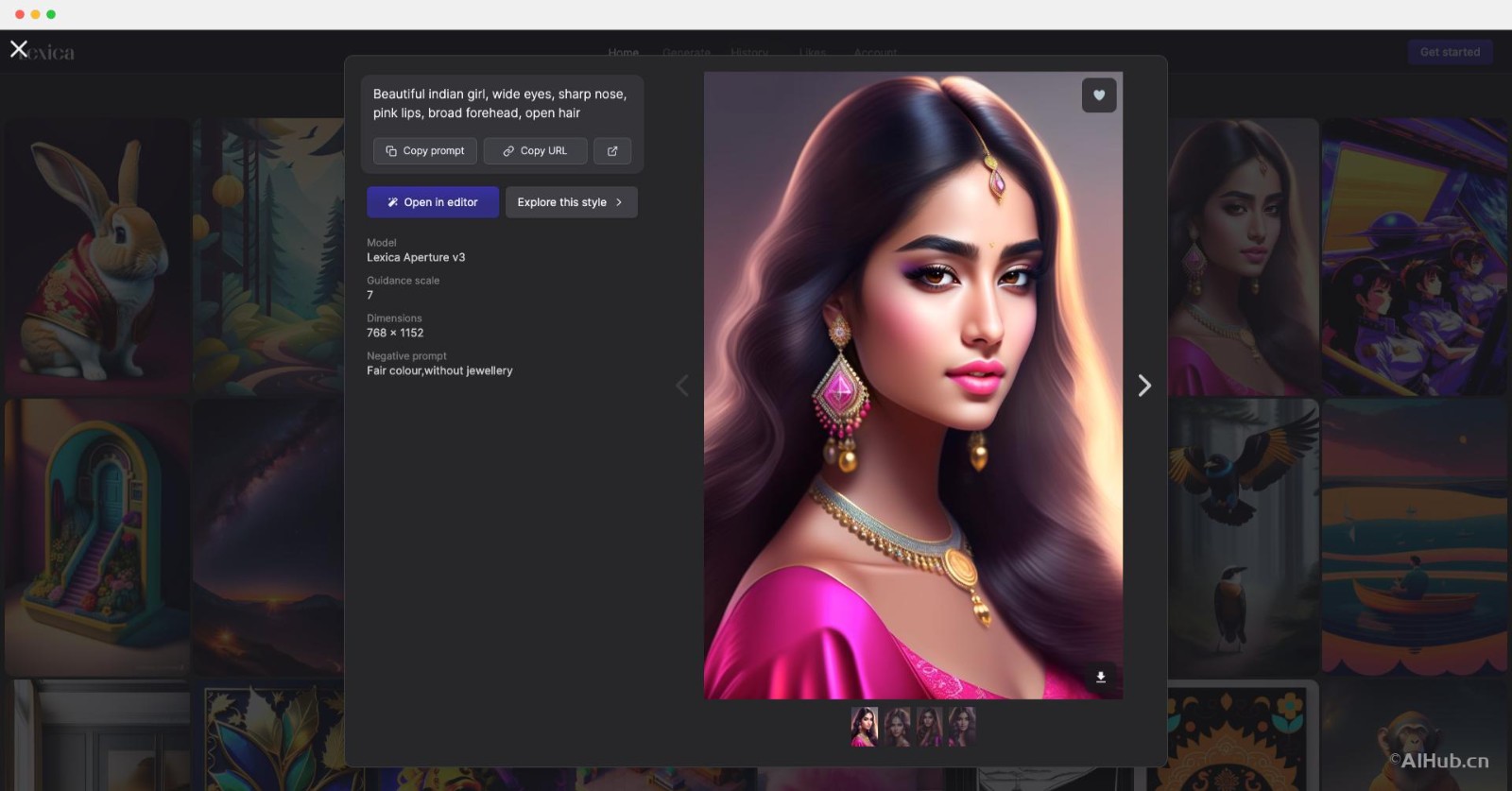Open the Home tab in the navigation

click(623, 53)
